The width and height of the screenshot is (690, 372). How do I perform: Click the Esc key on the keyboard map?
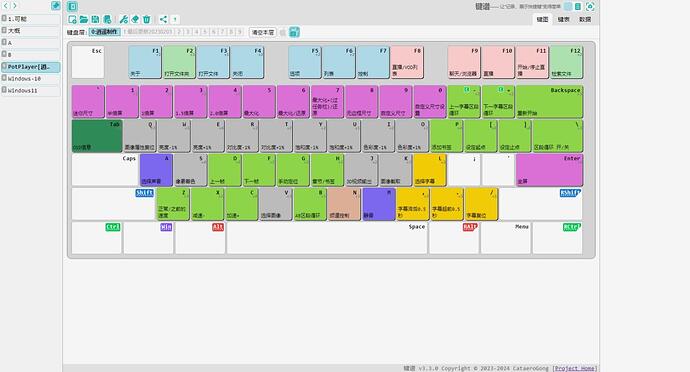(88, 62)
